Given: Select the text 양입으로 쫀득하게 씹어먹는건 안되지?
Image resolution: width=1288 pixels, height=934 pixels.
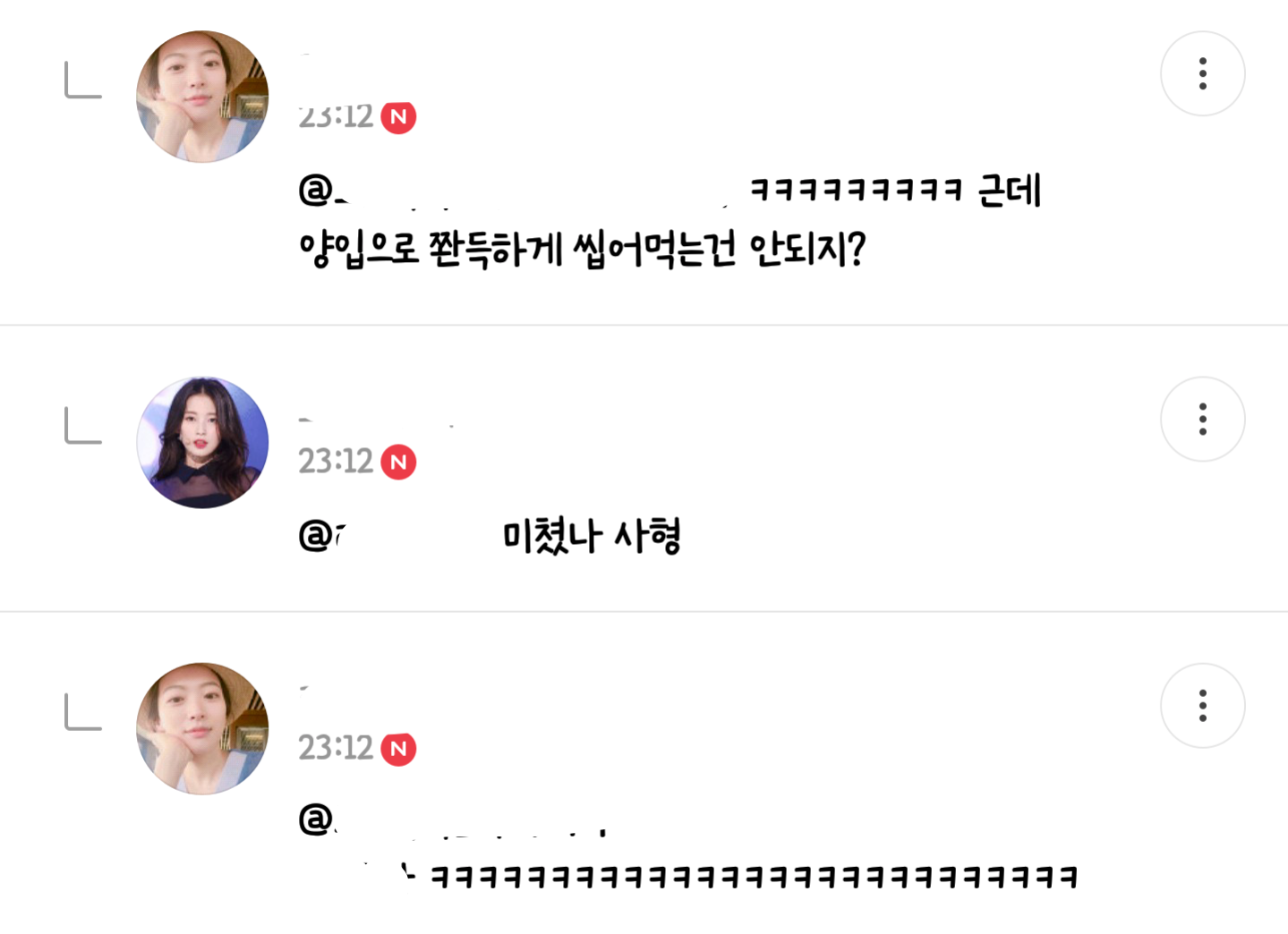Looking at the screenshot, I should coord(583,250).
